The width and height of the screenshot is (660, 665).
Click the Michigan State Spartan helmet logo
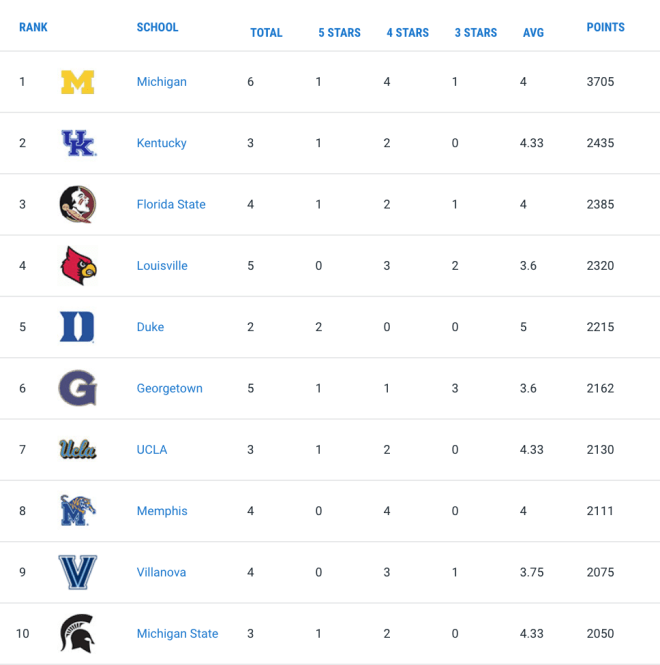coord(77,633)
